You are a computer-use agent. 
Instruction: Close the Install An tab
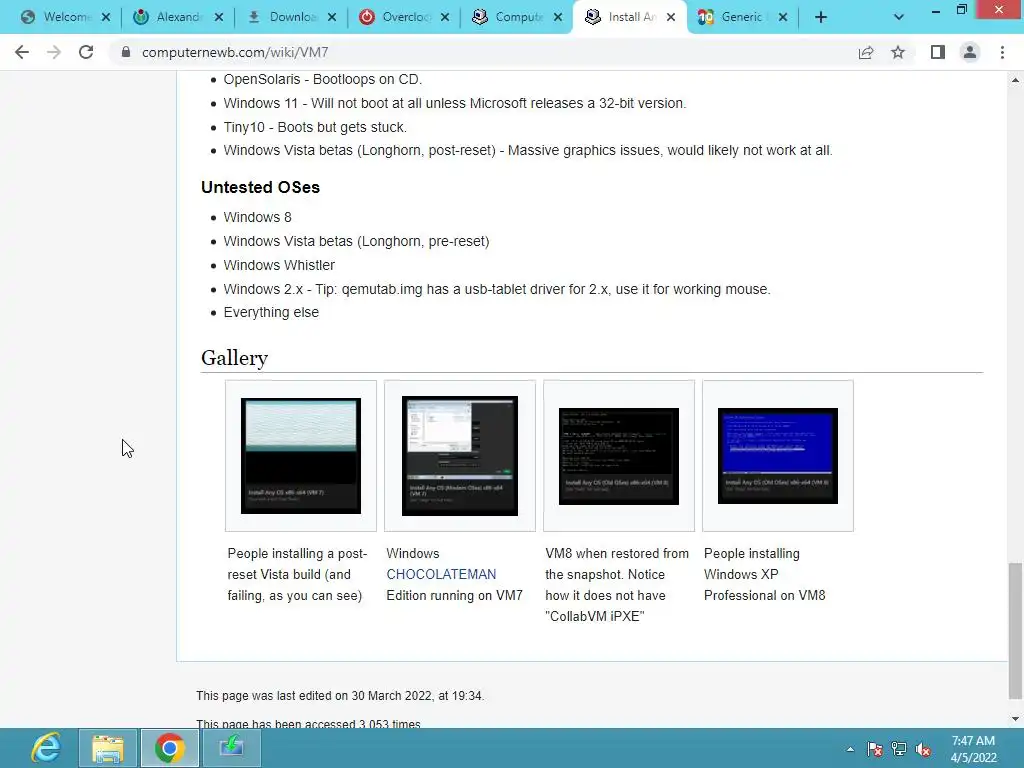pyautogui.click(x=671, y=18)
